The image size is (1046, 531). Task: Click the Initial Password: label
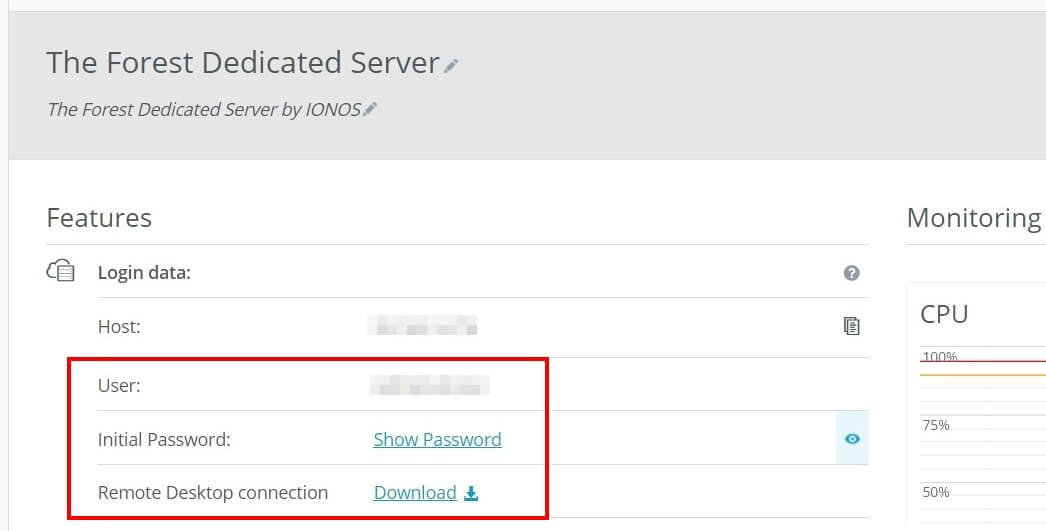tap(164, 440)
